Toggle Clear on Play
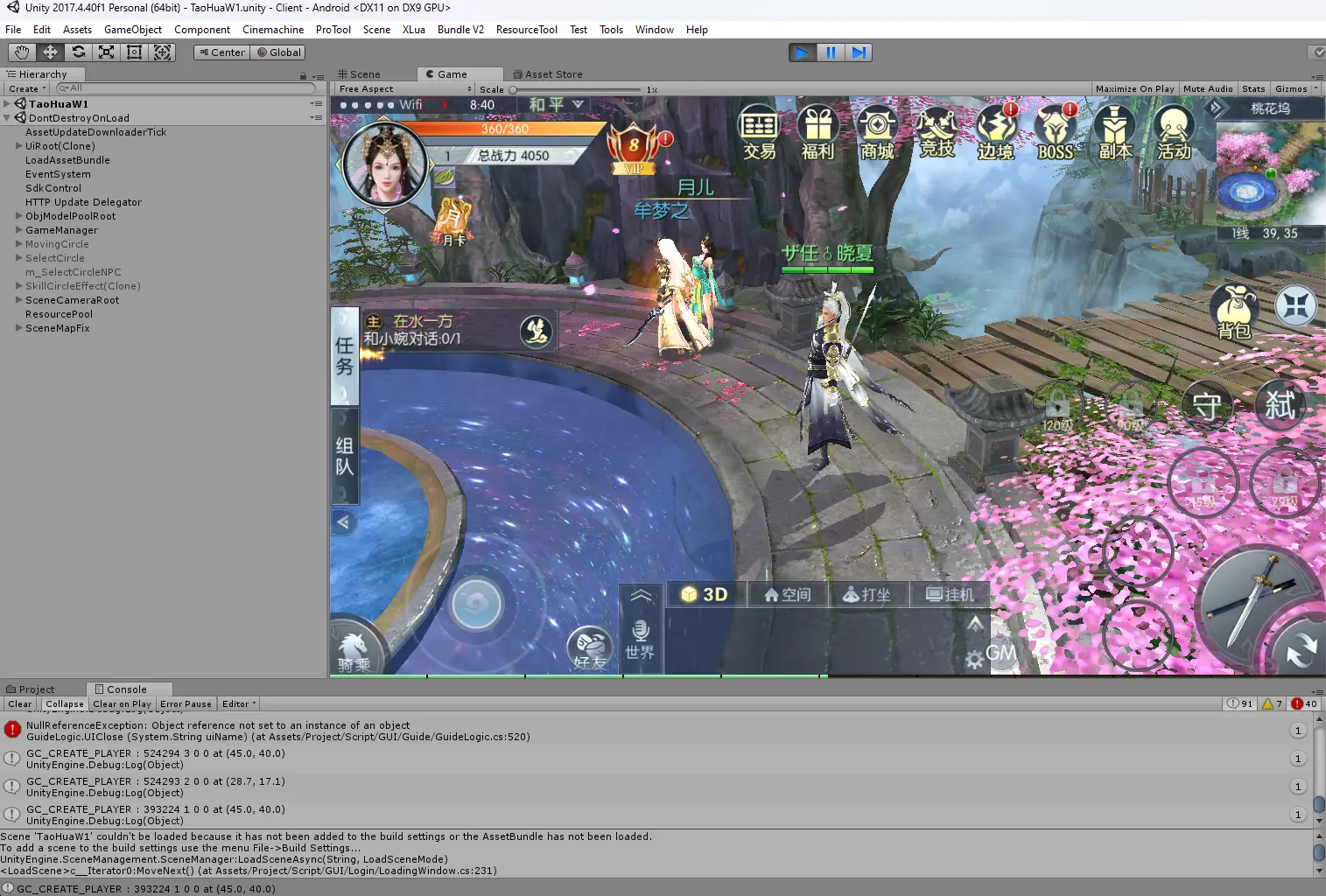1326x896 pixels. click(x=122, y=703)
